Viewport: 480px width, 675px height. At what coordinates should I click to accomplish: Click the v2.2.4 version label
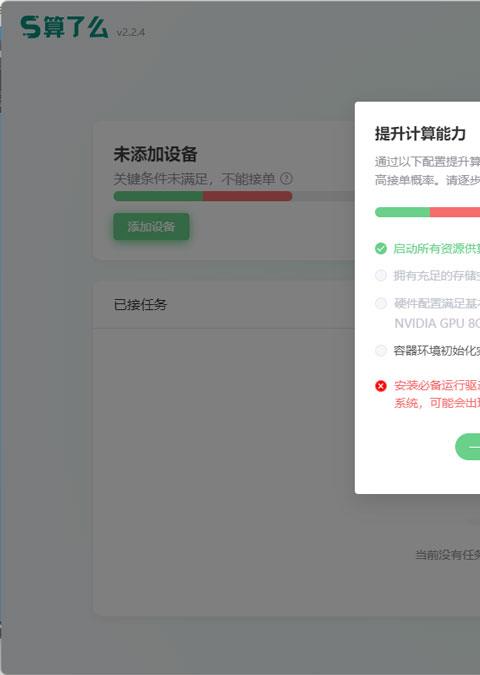[130, 32]
